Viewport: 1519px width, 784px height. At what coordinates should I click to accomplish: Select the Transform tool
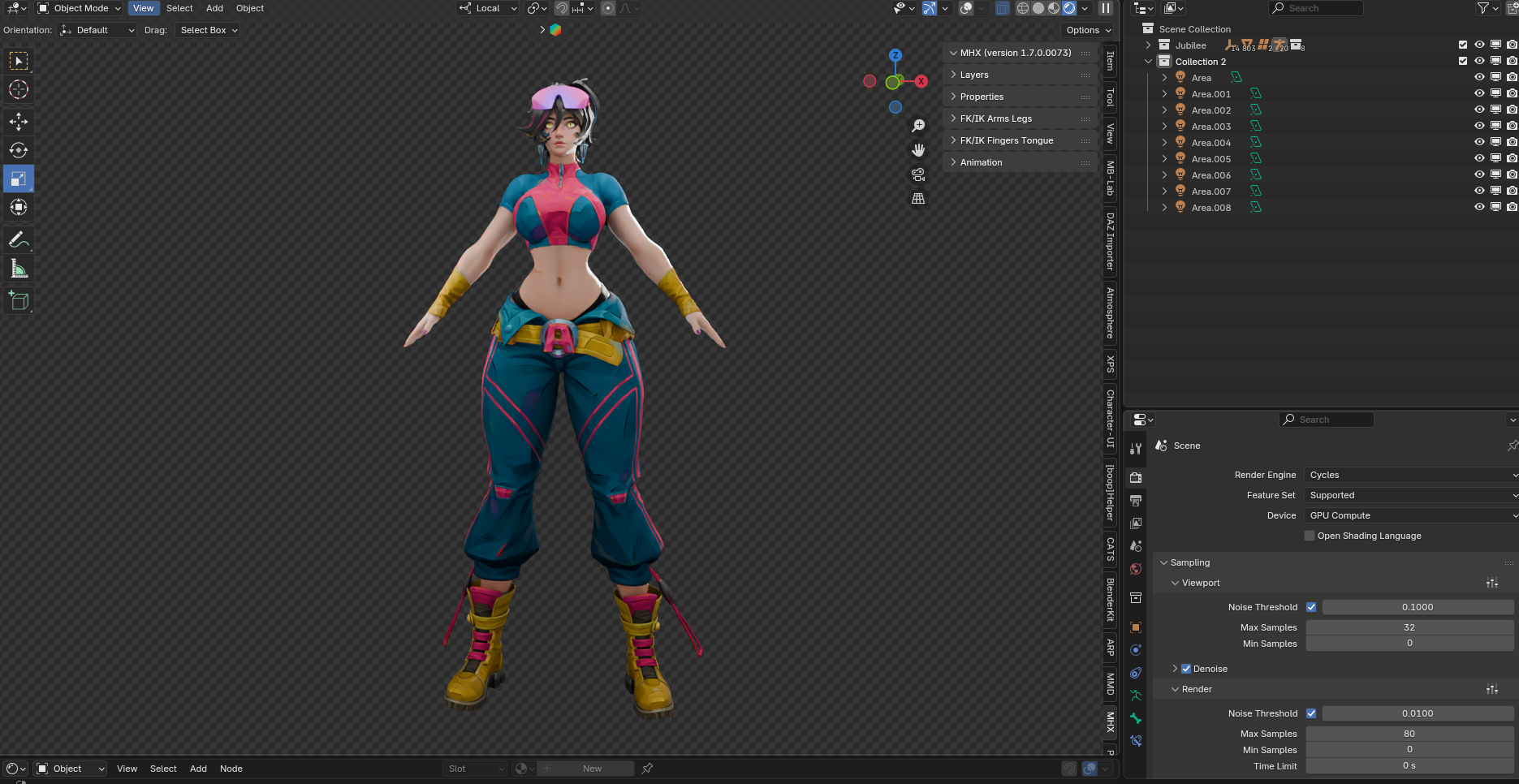pyautogui.click(x=19, y=207)
